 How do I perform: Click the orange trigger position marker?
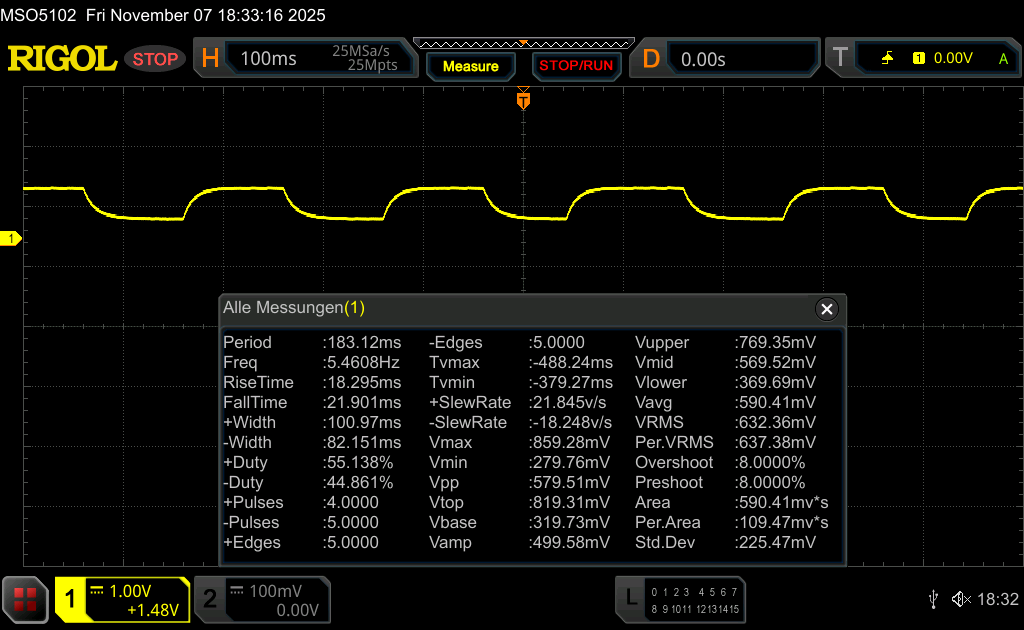[x=522, y=100]
